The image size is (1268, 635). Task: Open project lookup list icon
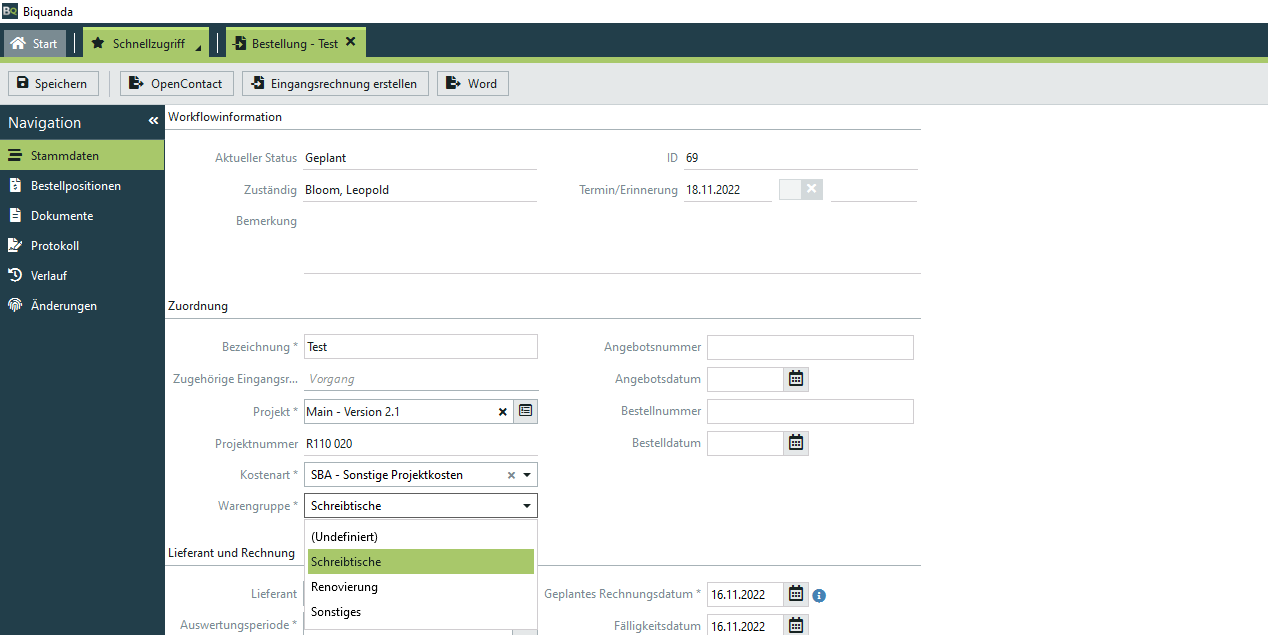click(526, 411)
